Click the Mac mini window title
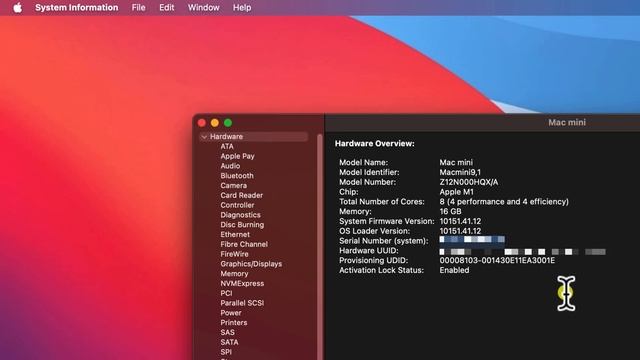 click(567, 122)
